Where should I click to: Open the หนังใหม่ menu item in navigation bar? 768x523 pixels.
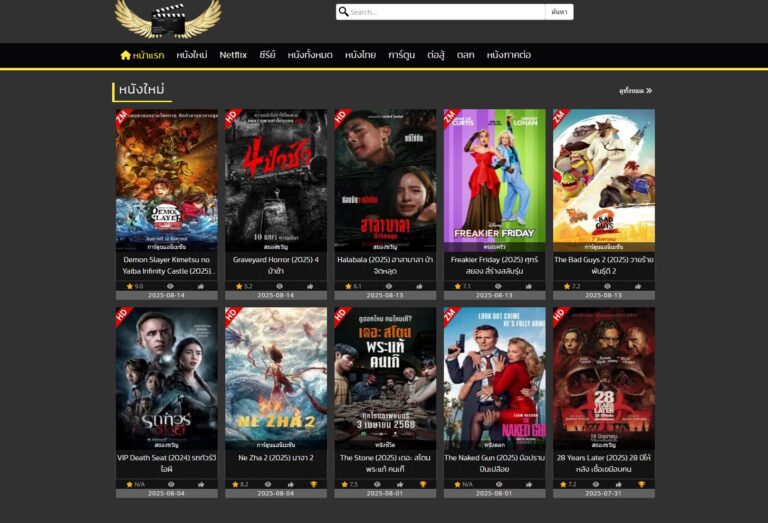click(192, 55)
